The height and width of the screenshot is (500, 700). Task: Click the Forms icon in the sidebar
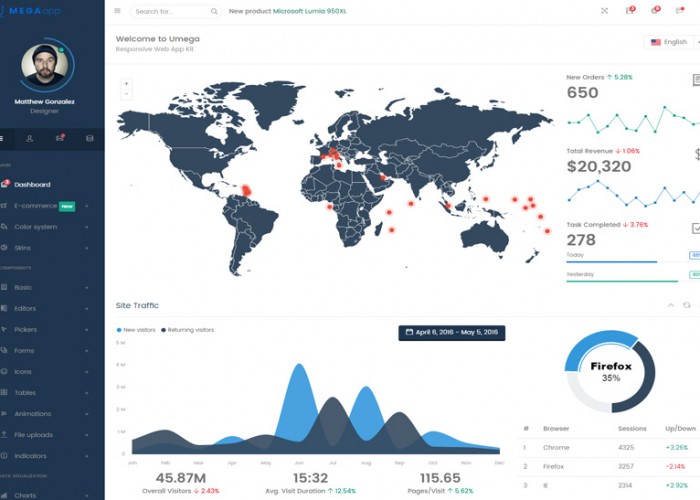4,350
